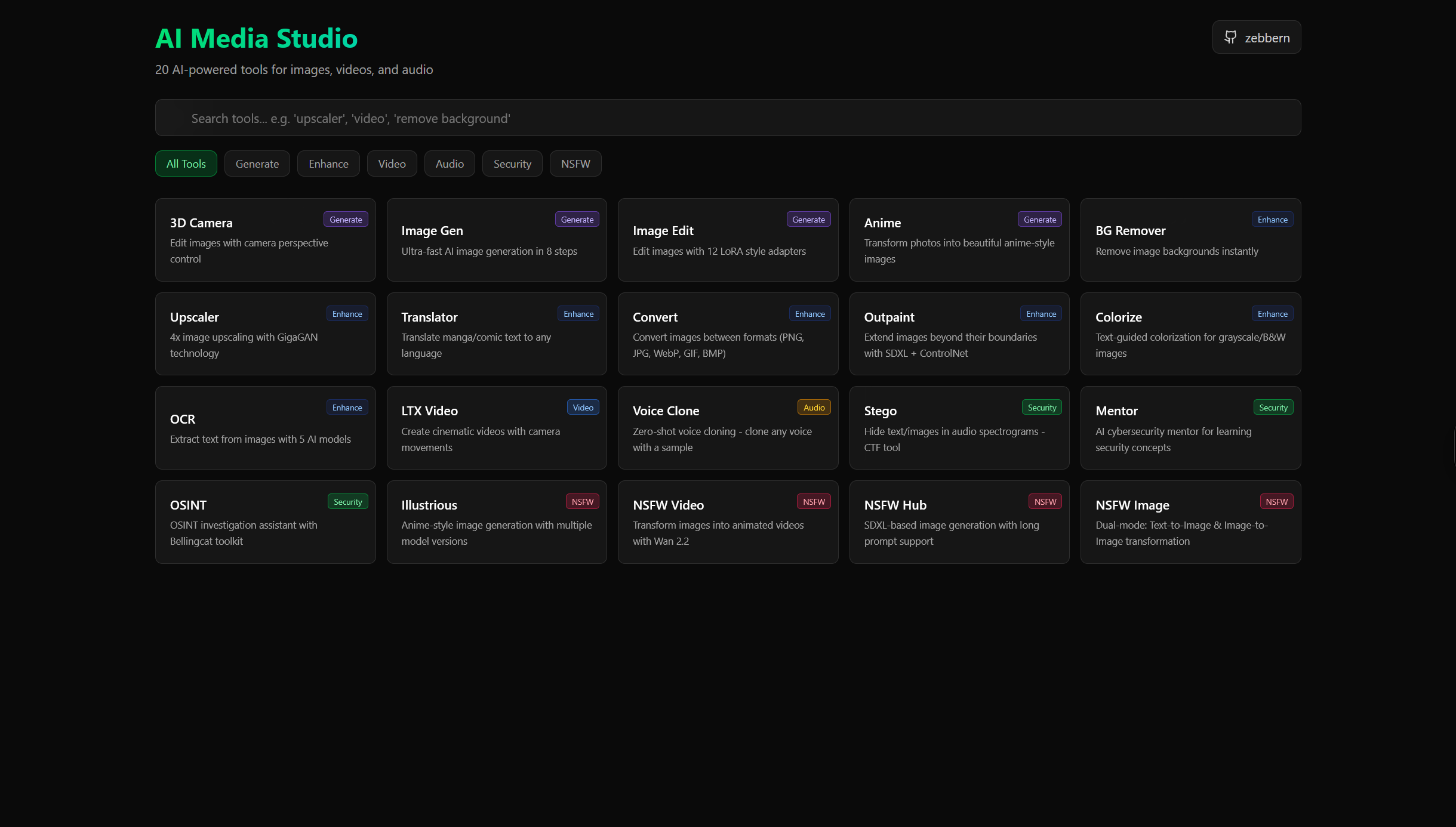Screen dimensions: 1456x827
Task: Switch to the Generate filter tab
Action: 257,163
